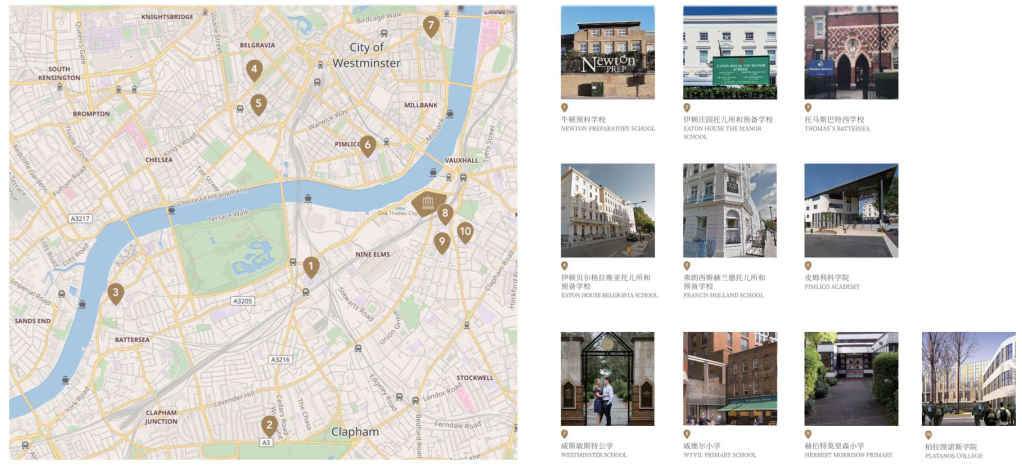
Task: Select map marker 3 near Battersea
Action: 115,293
